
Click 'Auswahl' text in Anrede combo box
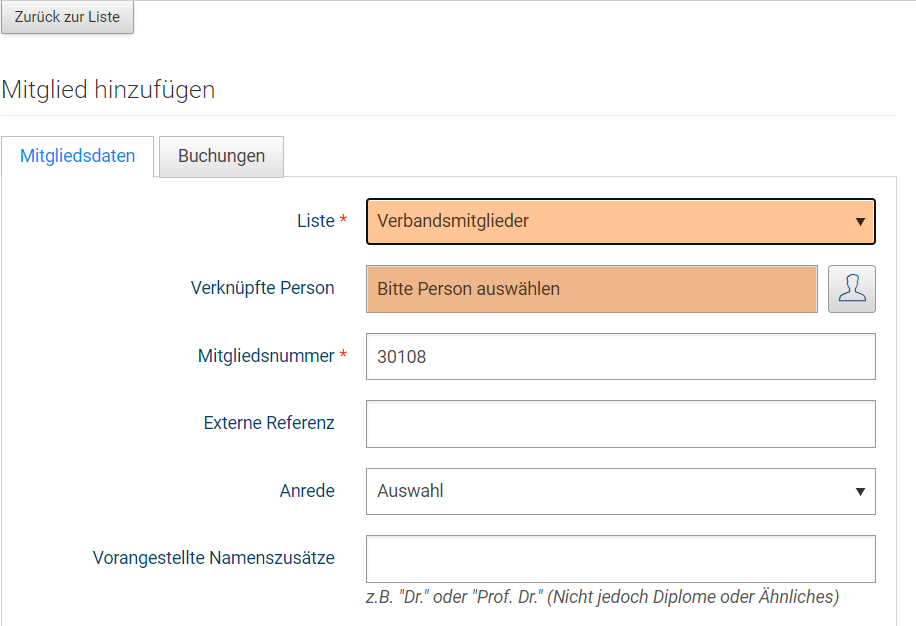pyautogui.click(x=410, y=491)
